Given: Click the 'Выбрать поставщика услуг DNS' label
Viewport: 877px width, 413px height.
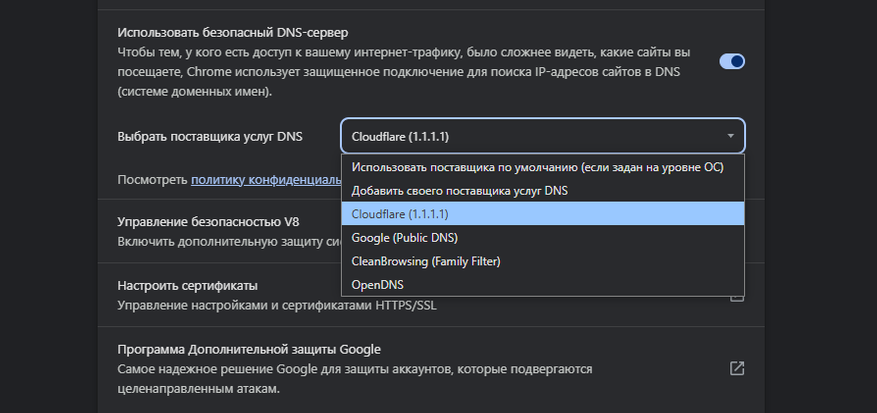Looking at the screenshot, I should click(x=210, y=136).
